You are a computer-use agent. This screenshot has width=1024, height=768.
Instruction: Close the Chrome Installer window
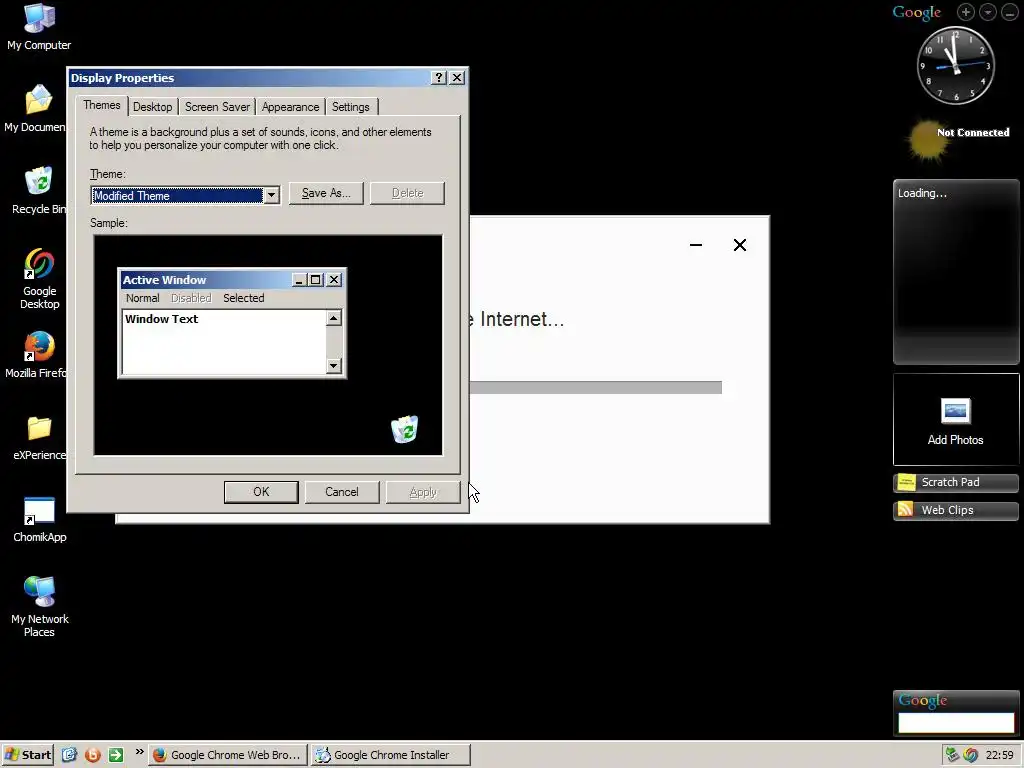pos(739,245)
